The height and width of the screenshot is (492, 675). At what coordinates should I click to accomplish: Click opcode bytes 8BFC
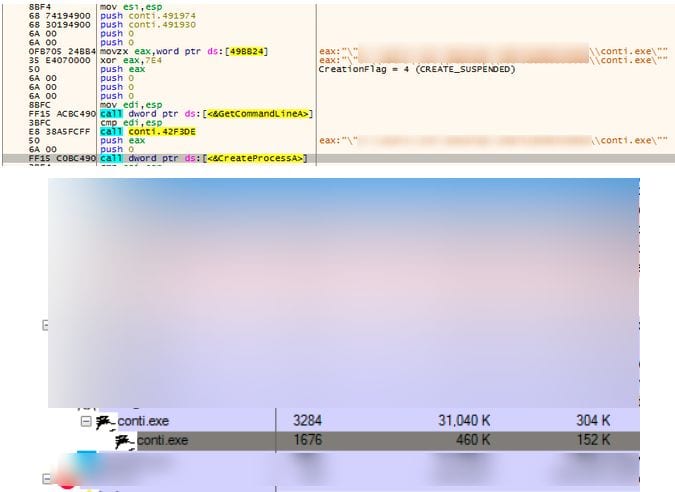click(x=39, y=105)
